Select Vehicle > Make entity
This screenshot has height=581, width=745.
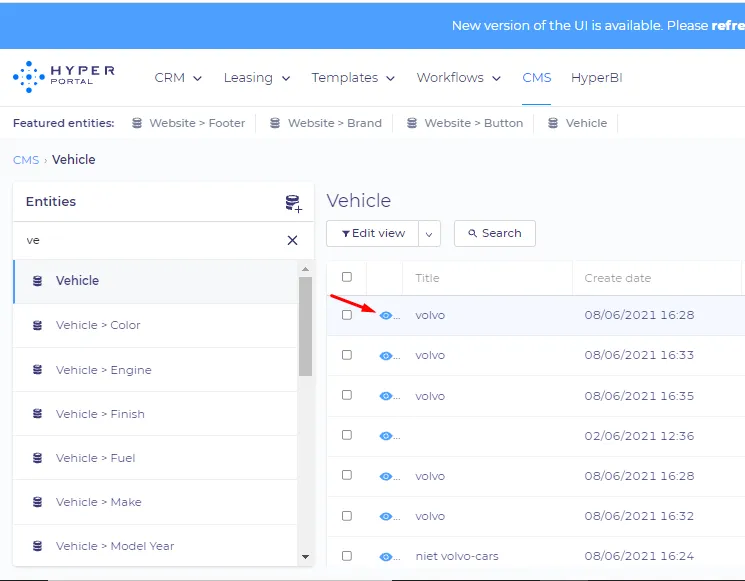pos(155,502)
